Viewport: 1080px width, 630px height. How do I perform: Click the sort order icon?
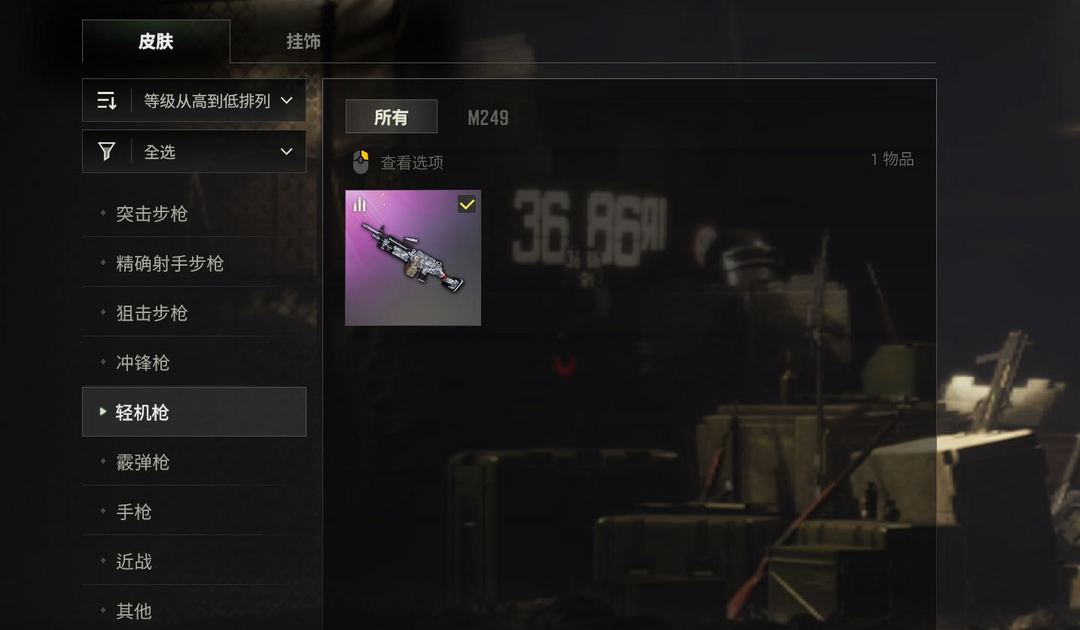point(107,101)
